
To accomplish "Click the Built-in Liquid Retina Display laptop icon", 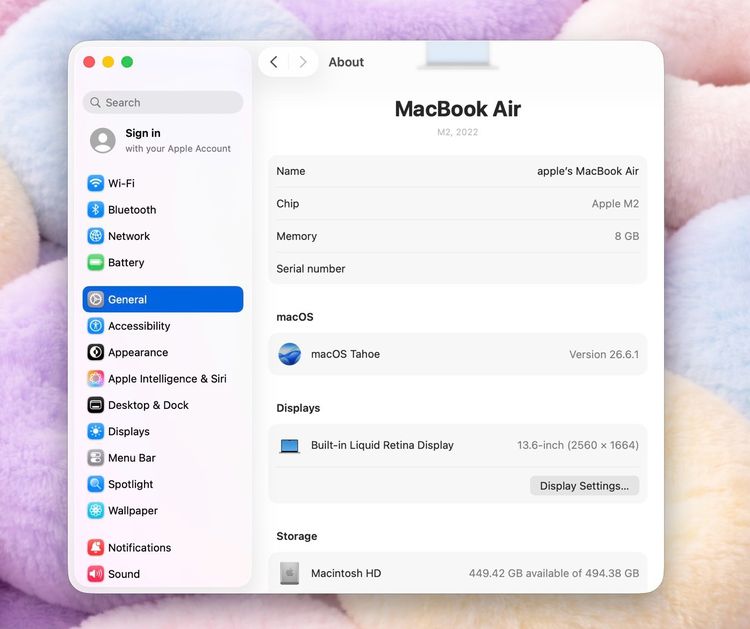I will [289, 446].
